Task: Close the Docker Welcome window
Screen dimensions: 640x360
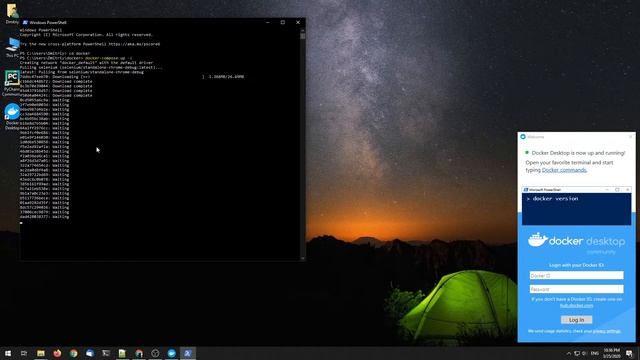Action: tap(631, 137)
